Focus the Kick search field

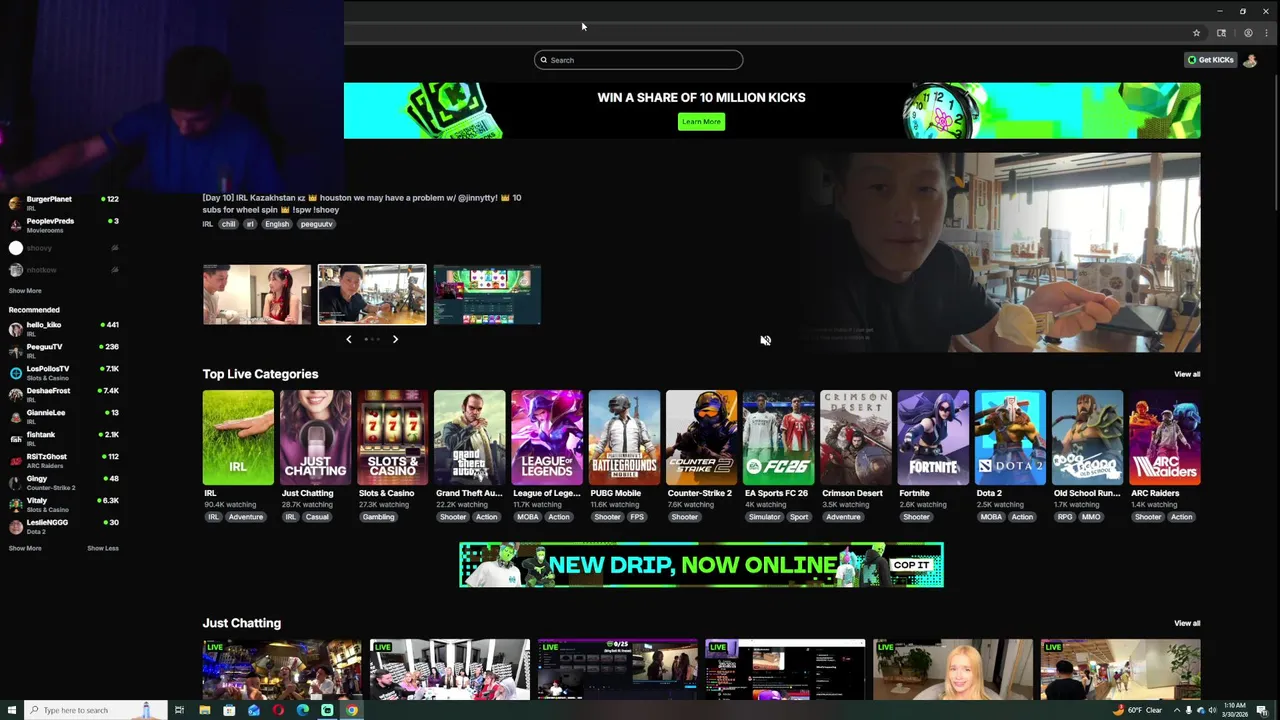(x=638, y=60)
